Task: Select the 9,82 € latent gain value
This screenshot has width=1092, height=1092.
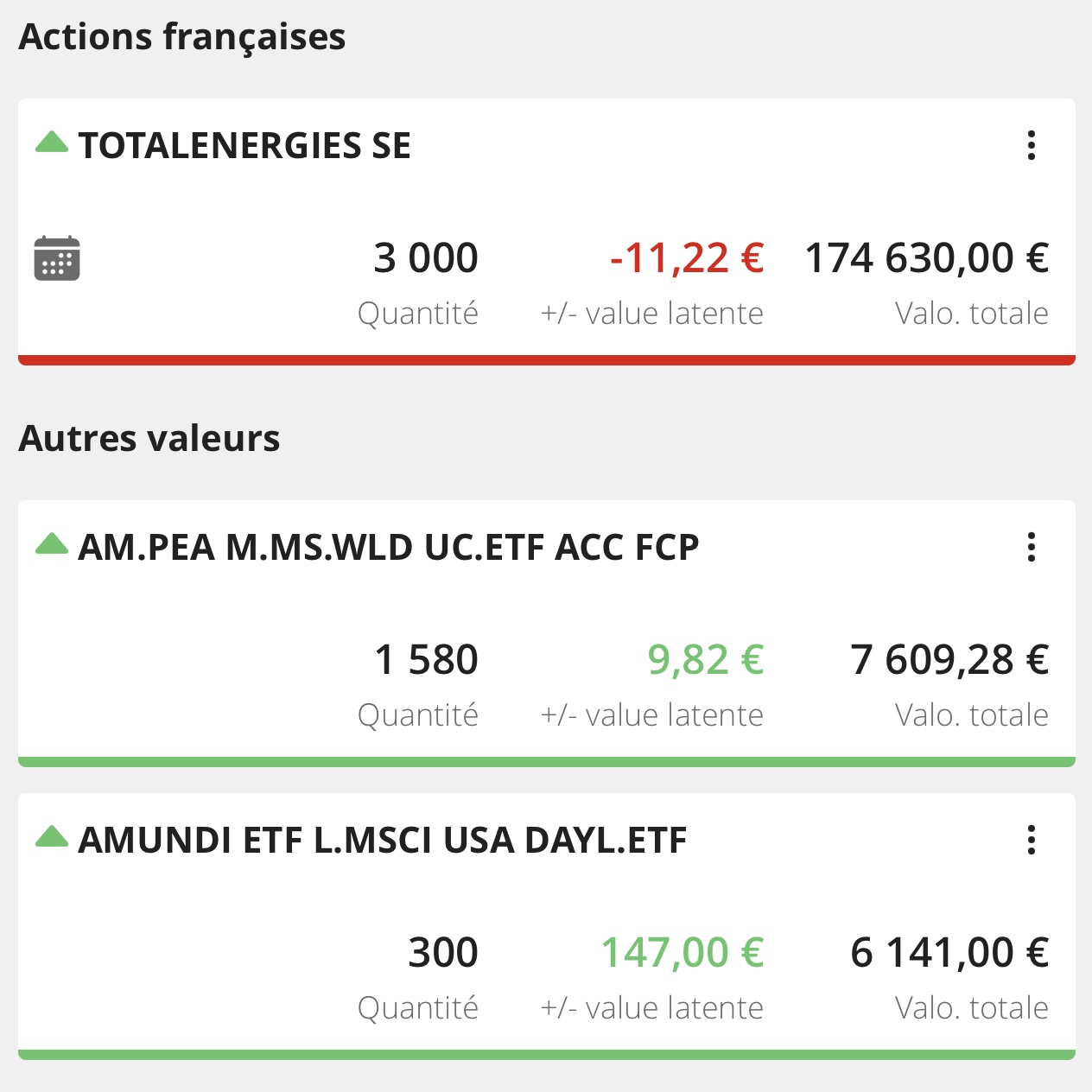Action: coord(706,660)
